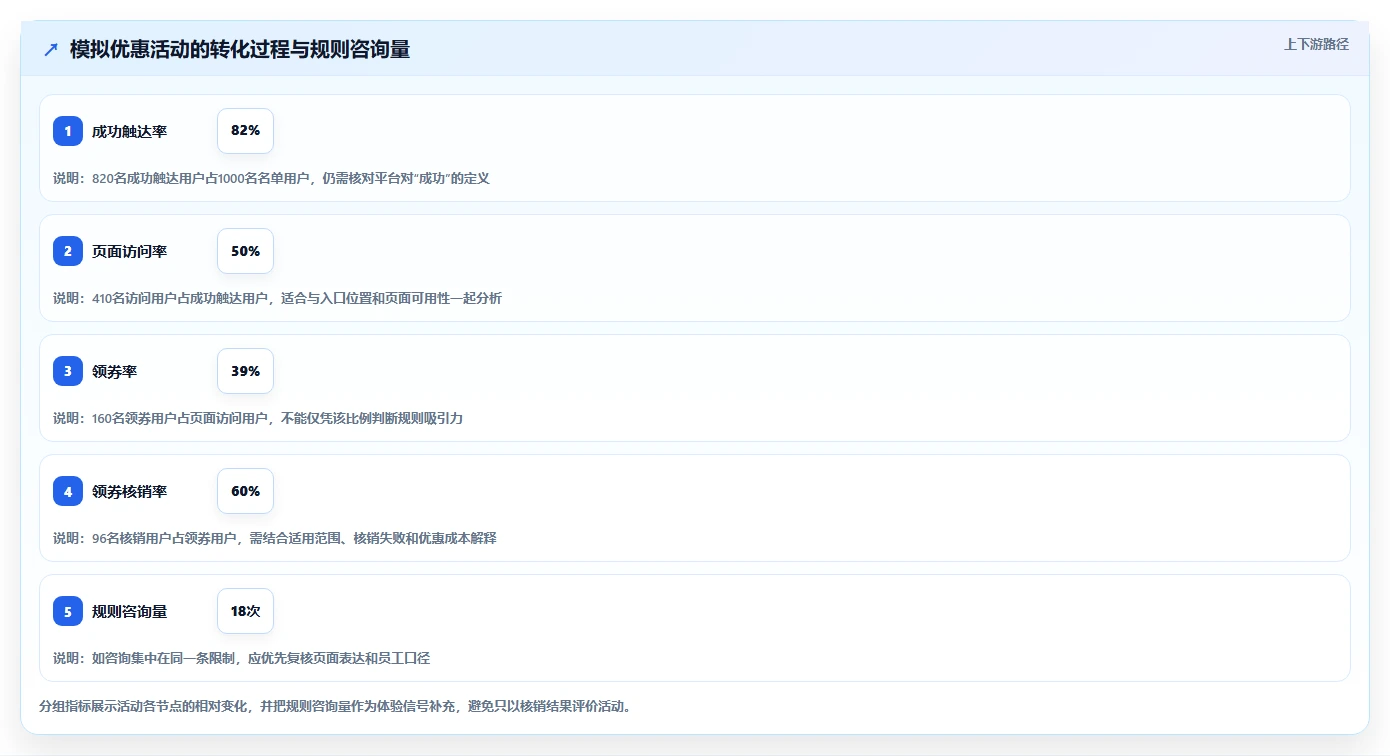This screenshot has height=756, width=1390.
Task: Click the note about 96名核销用户
Action: (275, 538)
